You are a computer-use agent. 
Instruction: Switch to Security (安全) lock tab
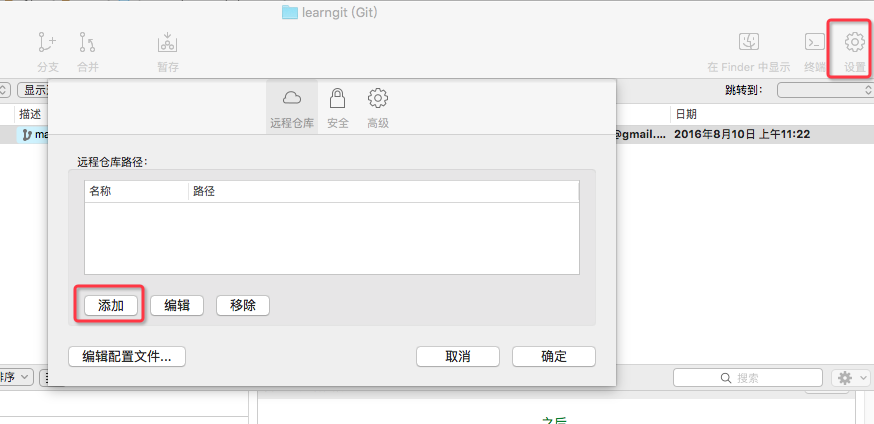338,109
